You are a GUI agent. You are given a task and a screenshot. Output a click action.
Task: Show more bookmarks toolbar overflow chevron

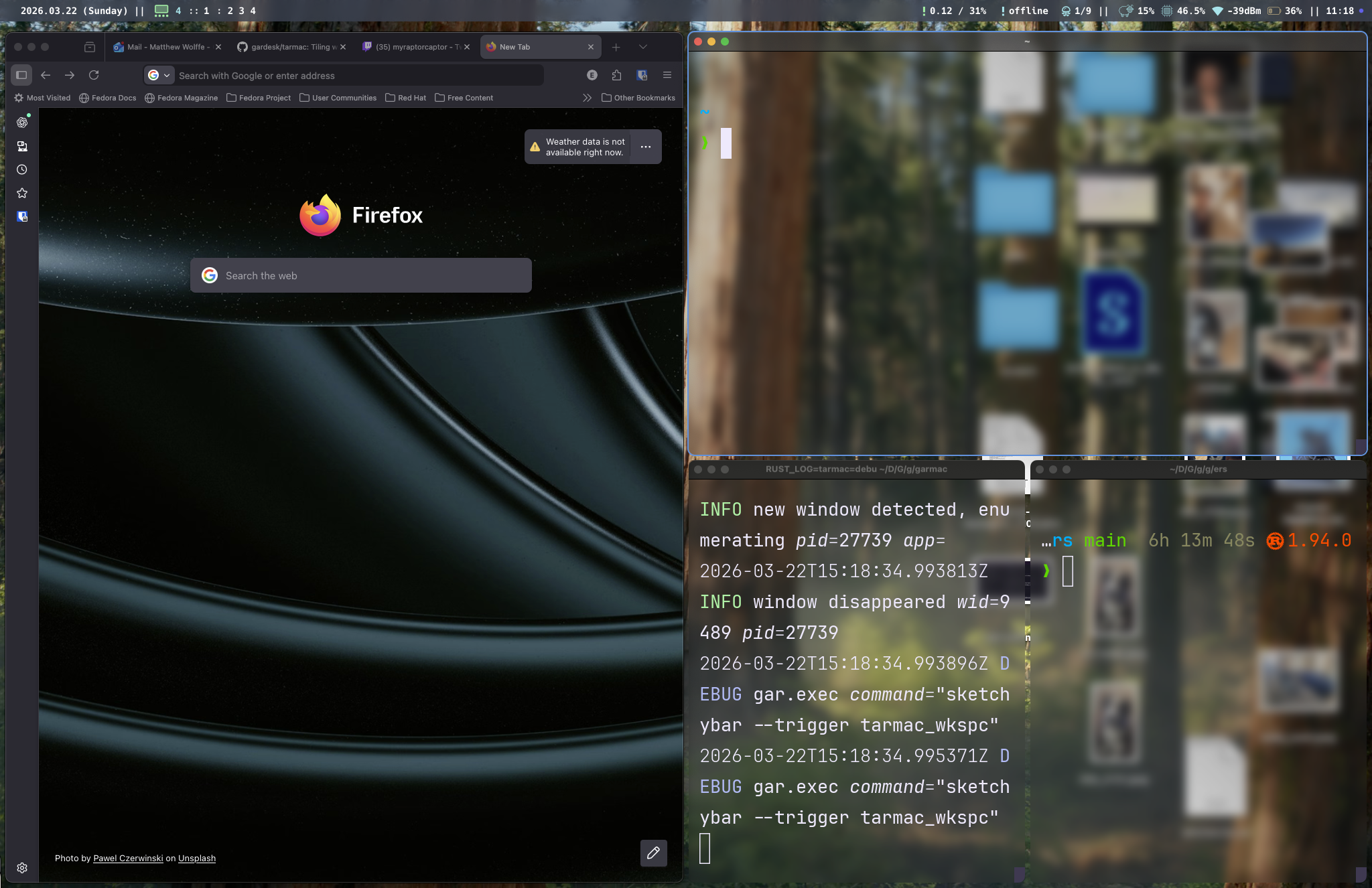coord(587,98)
